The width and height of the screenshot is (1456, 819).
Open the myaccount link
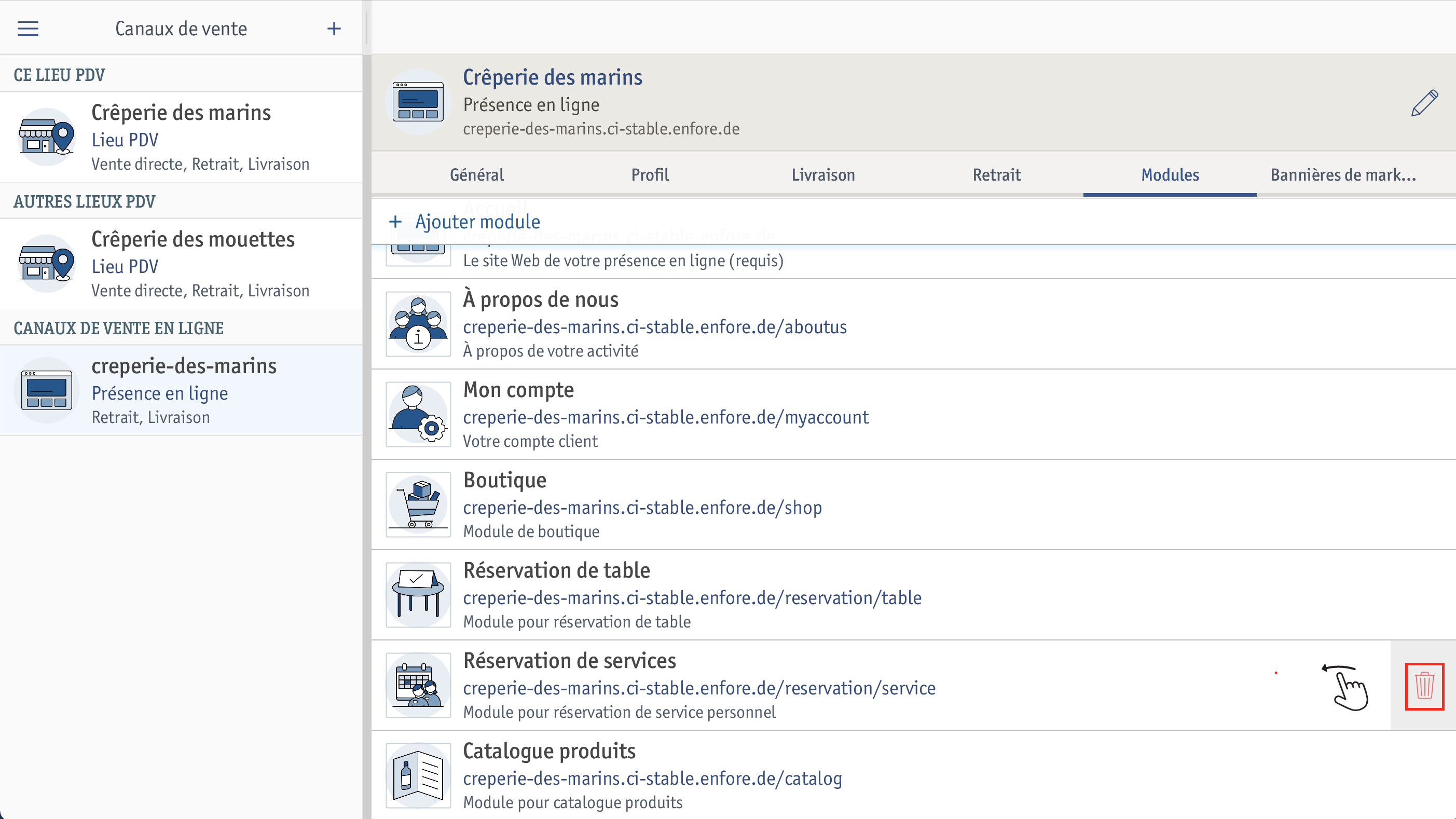coord(666,417)
